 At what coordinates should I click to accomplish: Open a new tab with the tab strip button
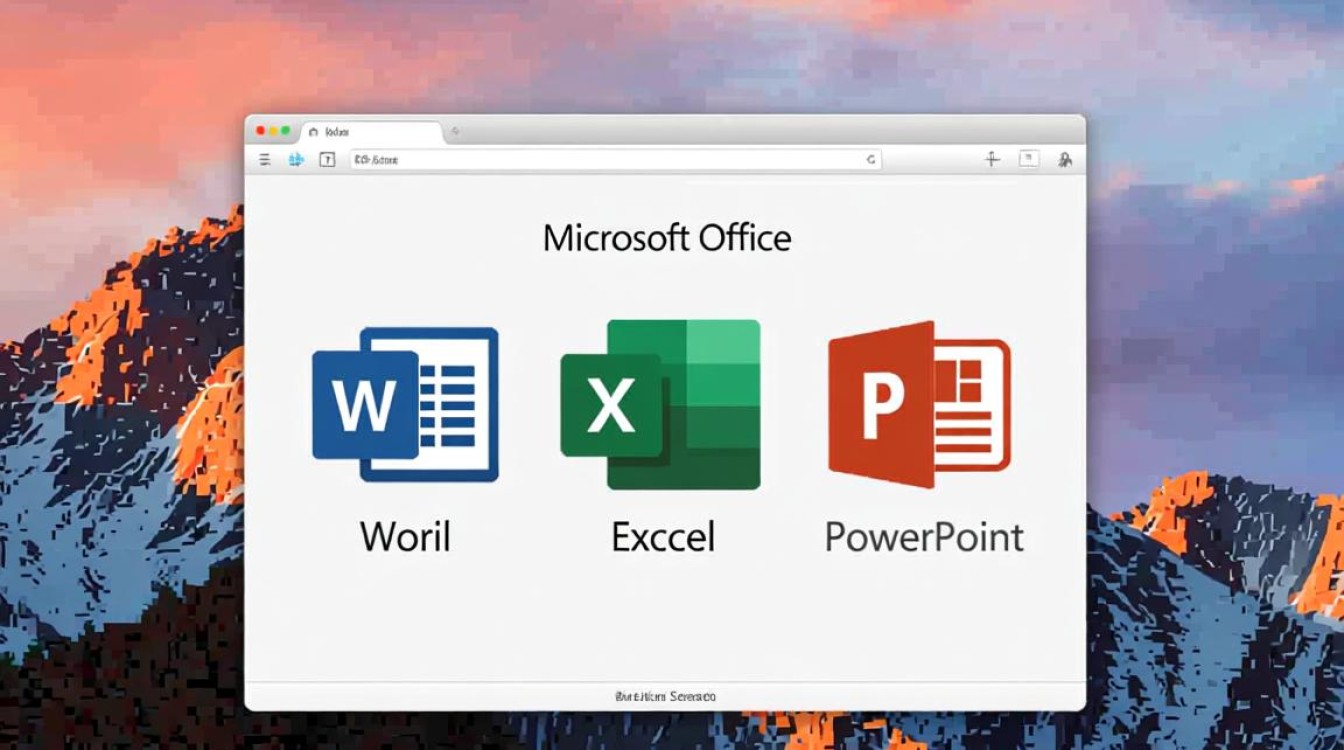coord(456,131)
